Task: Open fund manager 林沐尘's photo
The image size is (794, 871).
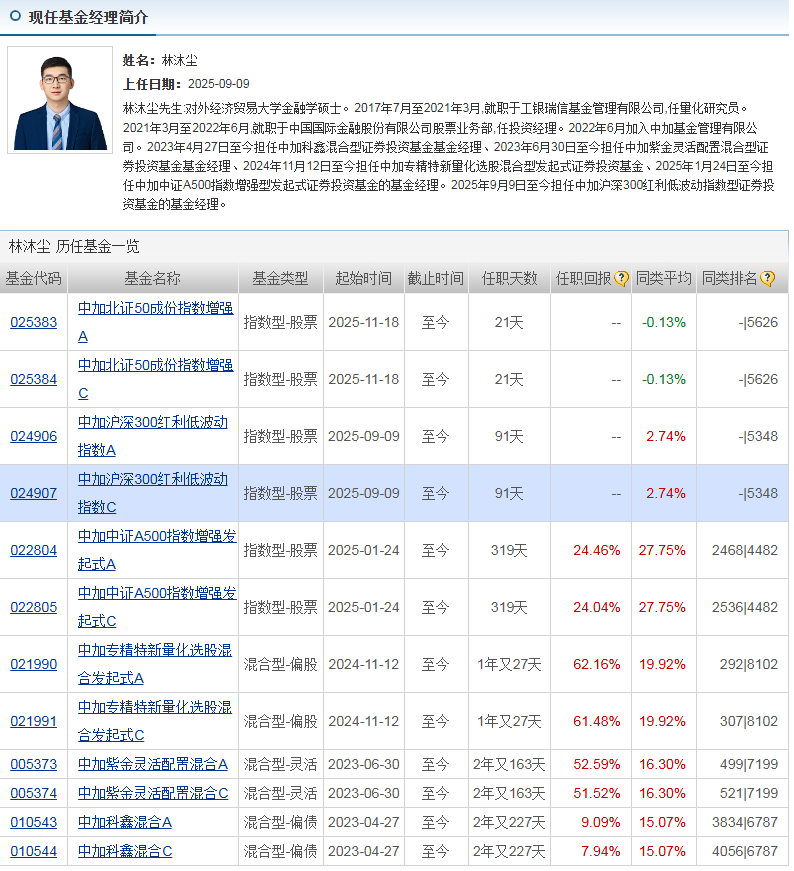Action: [x=60, y=100]
